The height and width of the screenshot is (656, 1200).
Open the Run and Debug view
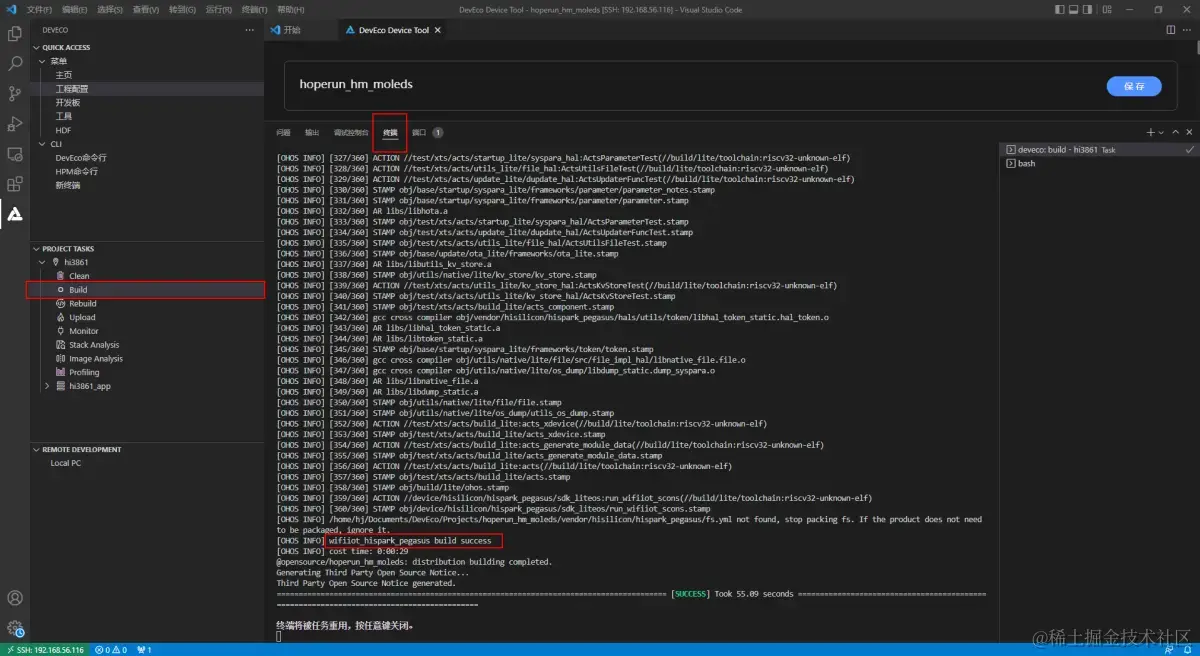point(15,124)
